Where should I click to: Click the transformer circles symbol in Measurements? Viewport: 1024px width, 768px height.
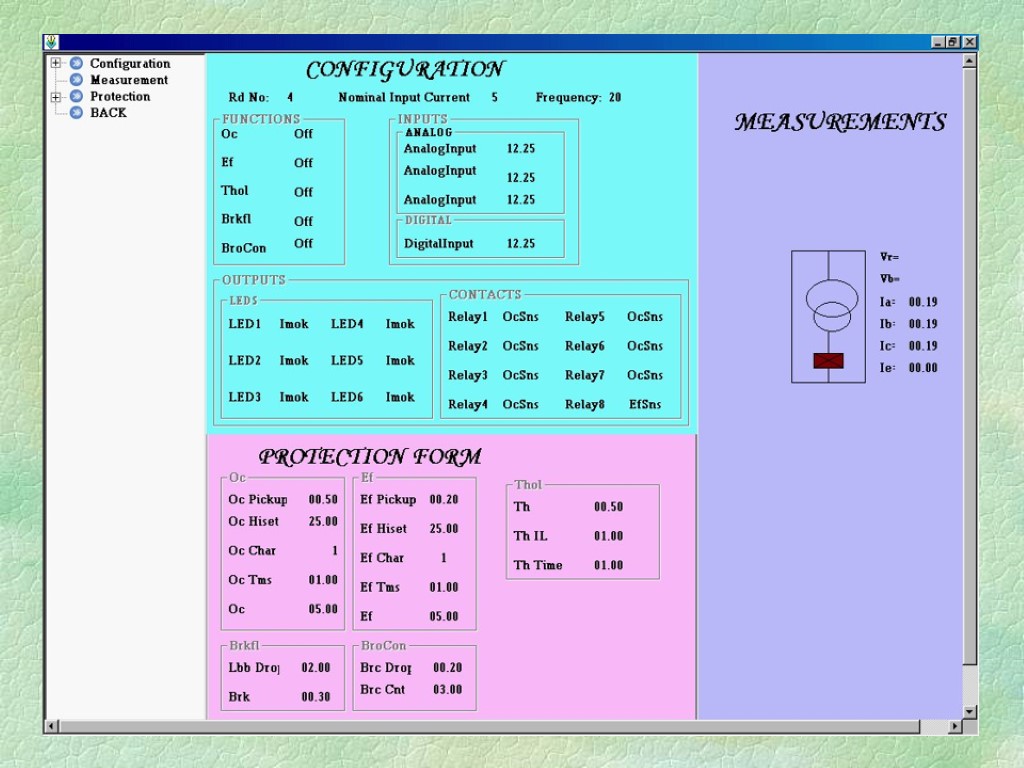(831, 306)
